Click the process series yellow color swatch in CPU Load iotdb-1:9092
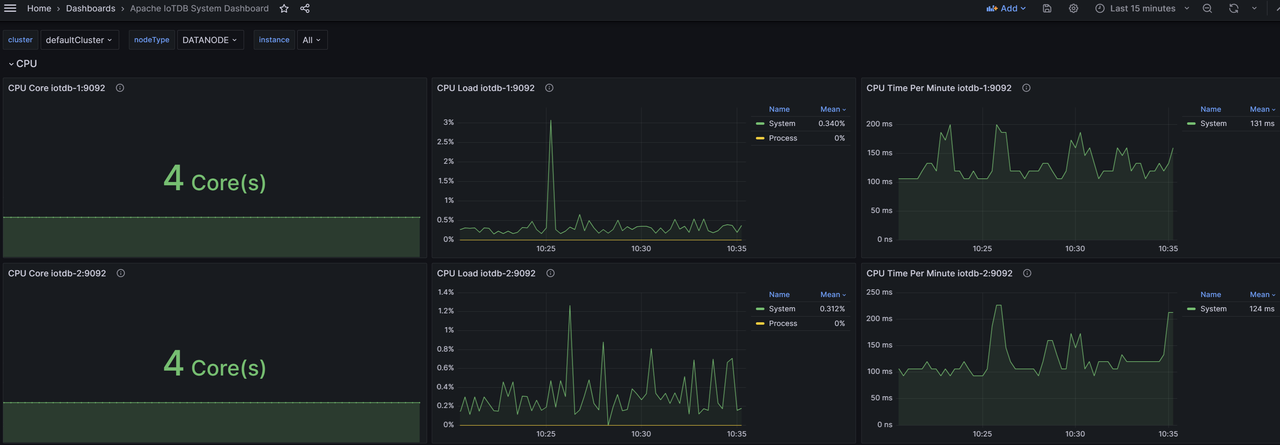1280x445 pixels. 760,138
